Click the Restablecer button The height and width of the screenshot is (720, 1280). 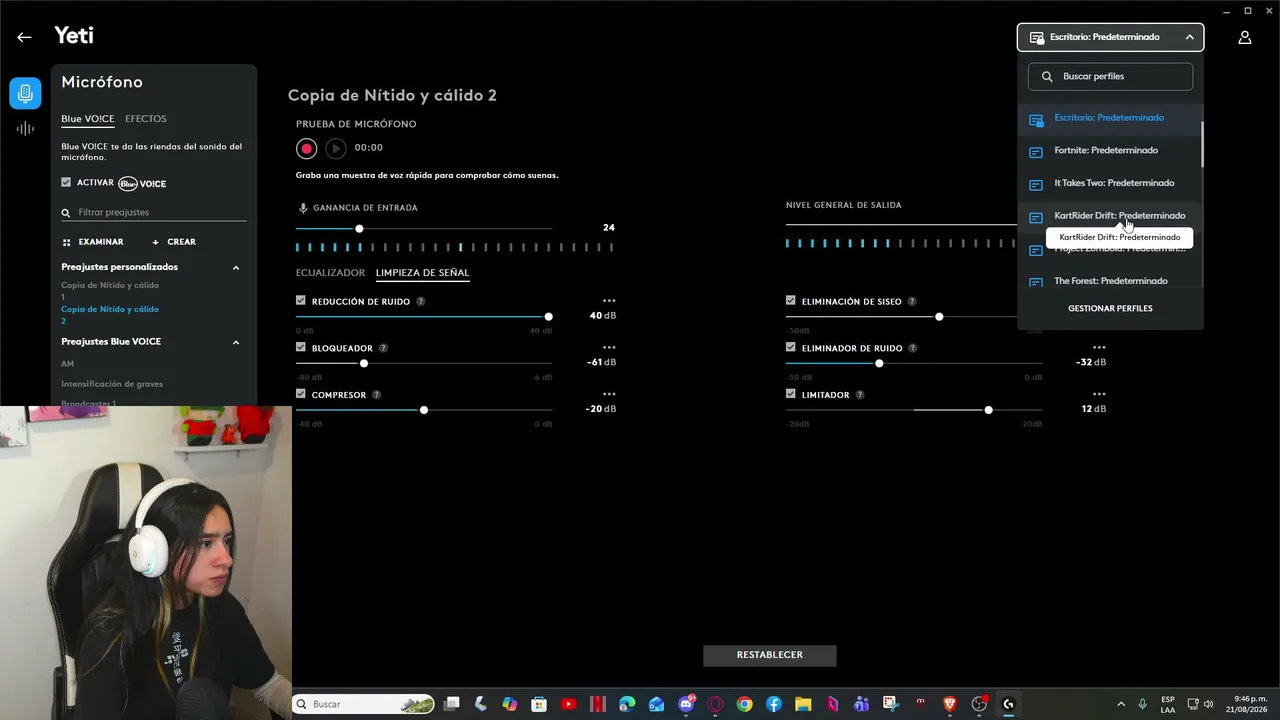770,655
